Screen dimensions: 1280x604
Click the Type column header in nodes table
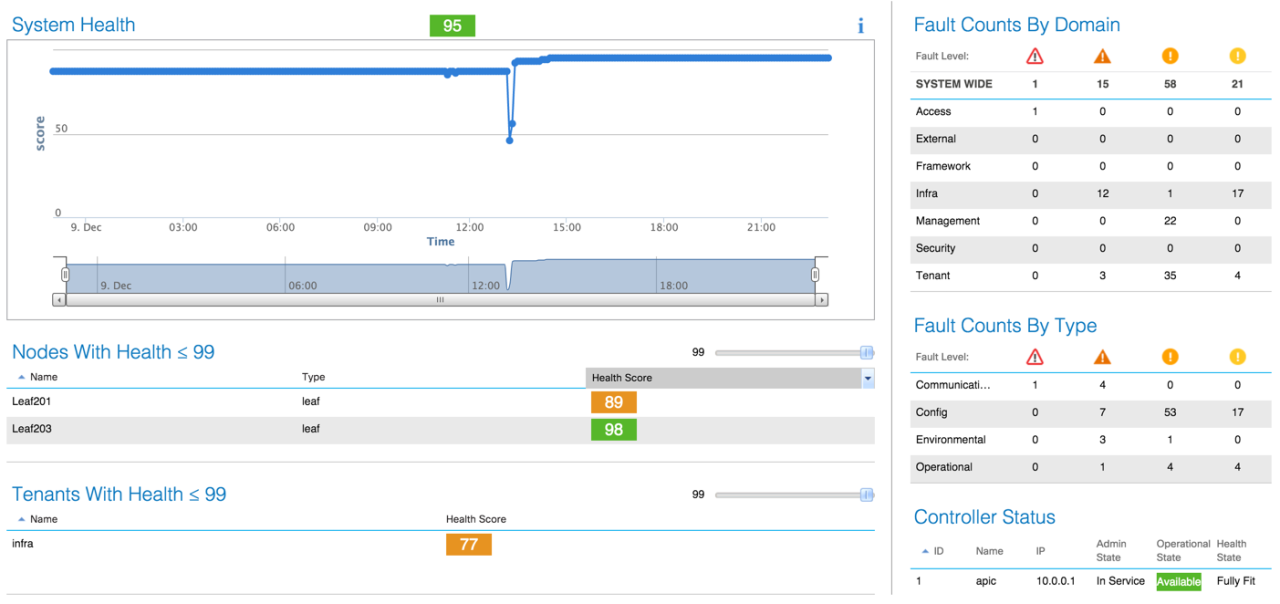pos(313,377)
